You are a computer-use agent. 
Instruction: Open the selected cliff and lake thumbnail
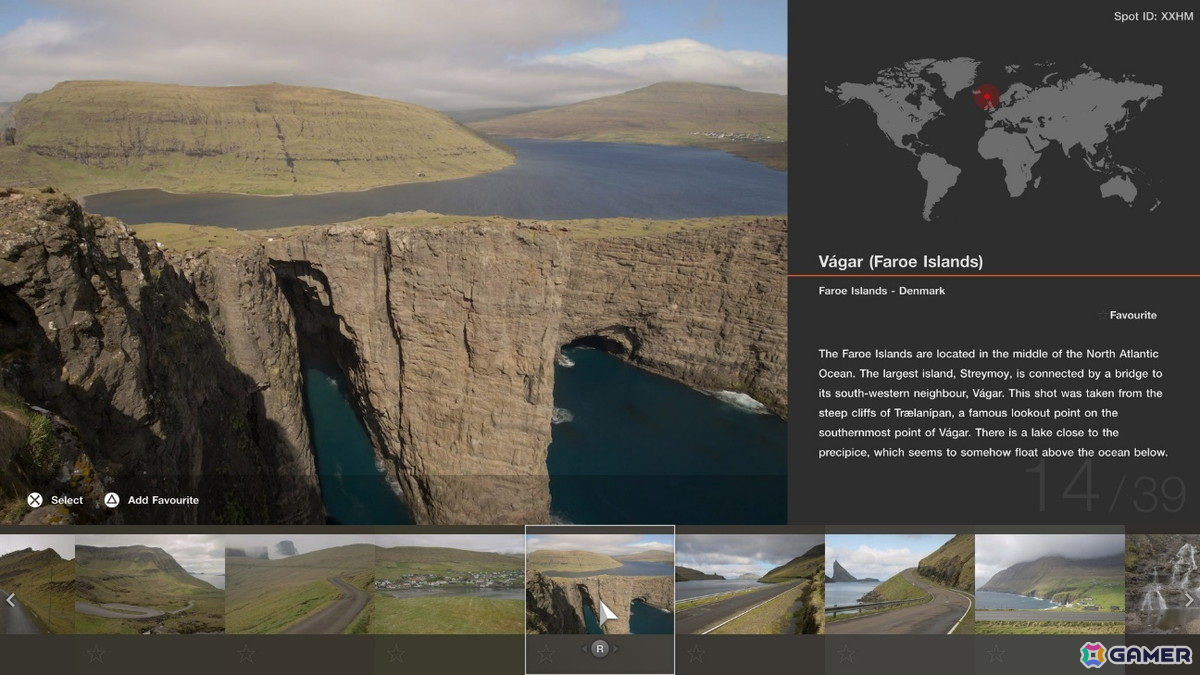point(600,584)
